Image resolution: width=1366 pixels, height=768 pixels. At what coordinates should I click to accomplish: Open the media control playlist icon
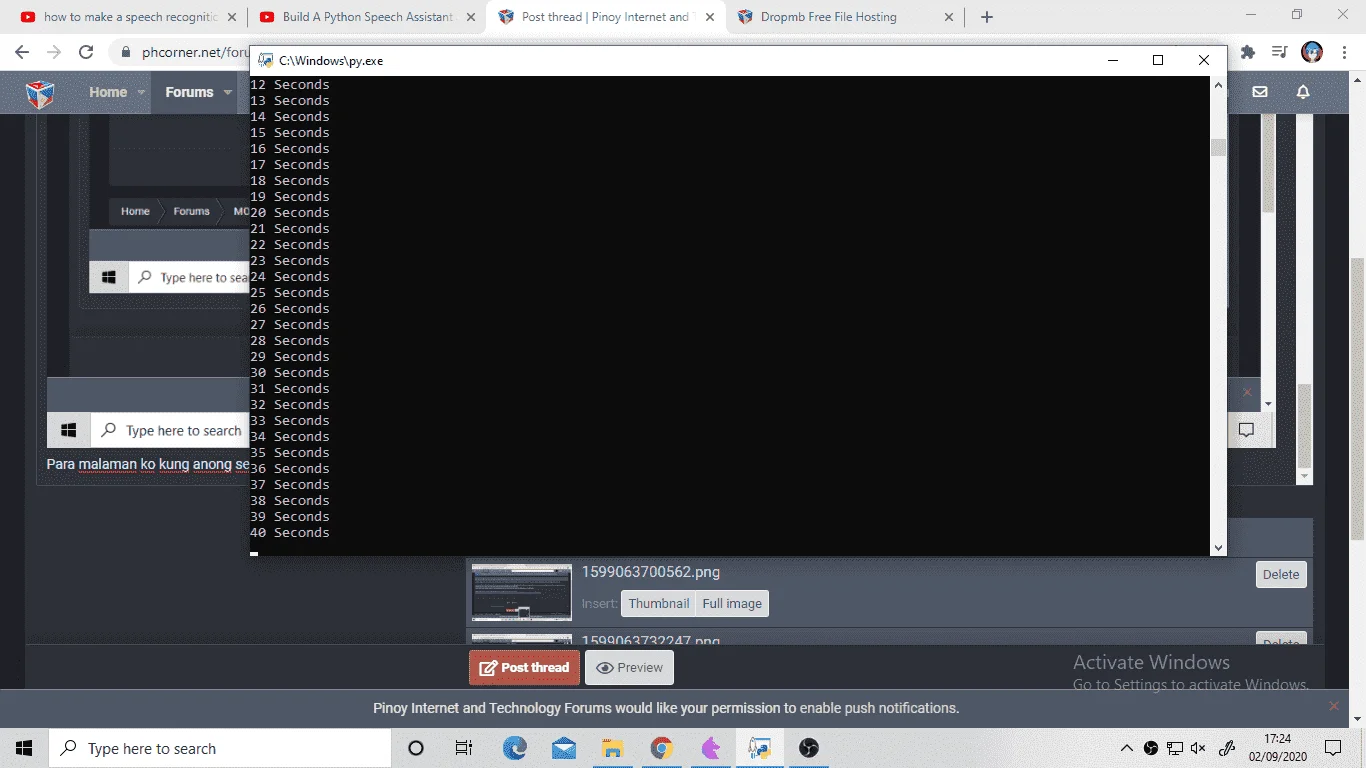(1279, 52)
